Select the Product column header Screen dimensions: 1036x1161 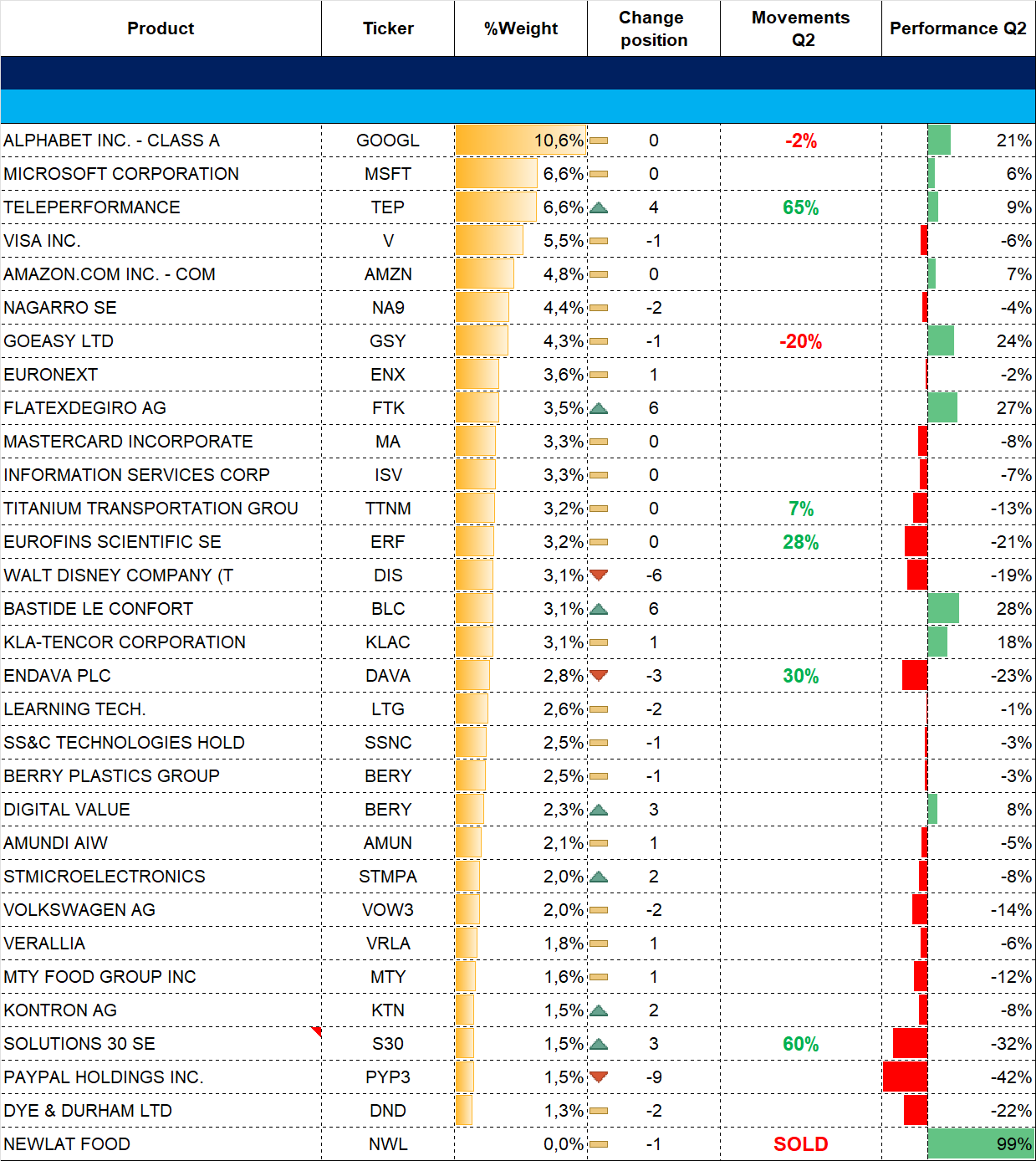tap(161, 28)
